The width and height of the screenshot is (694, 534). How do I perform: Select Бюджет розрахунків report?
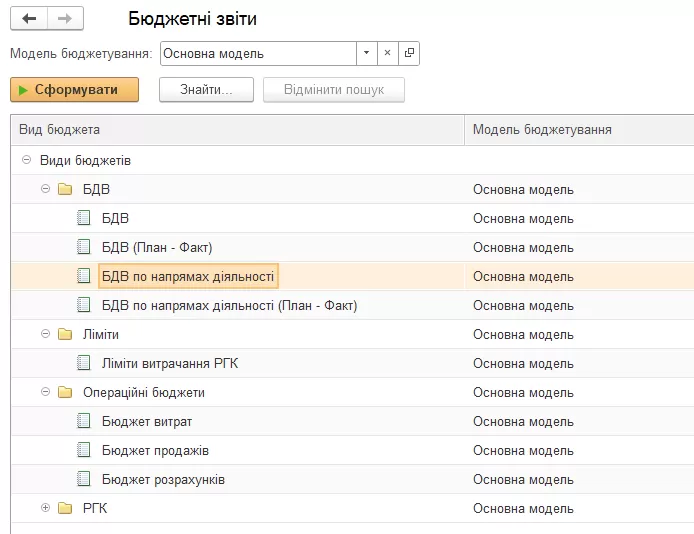pyautogui.click(x=163, y=480)
